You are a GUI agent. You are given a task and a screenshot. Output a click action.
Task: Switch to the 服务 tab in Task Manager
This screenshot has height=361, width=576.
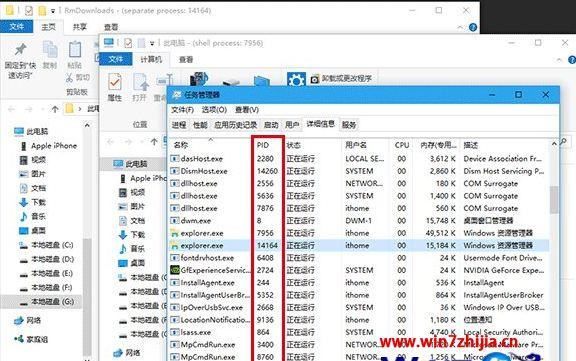tap(349, 125)
